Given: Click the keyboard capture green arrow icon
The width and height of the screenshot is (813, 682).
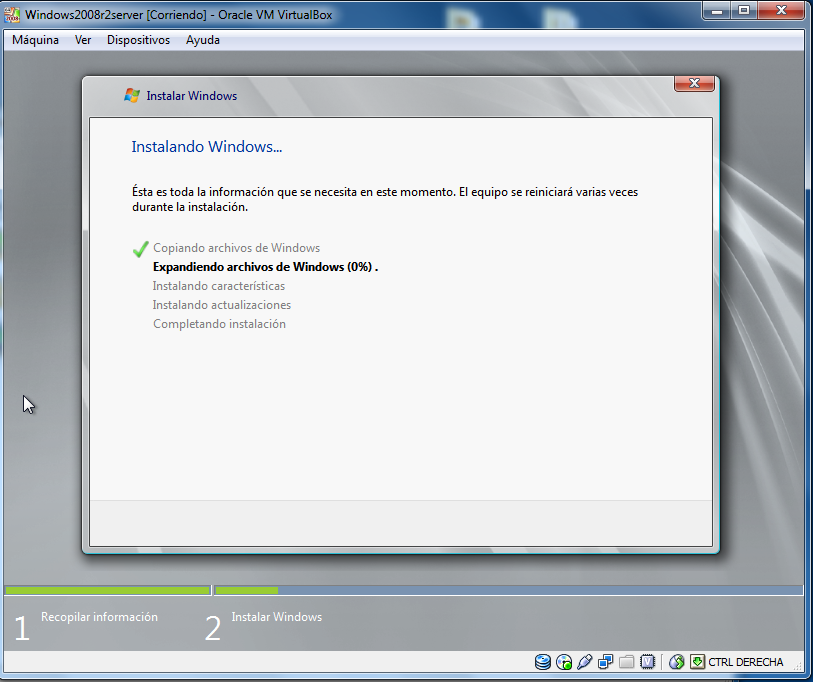Looking at the screenshot, I should click(697, 662).
